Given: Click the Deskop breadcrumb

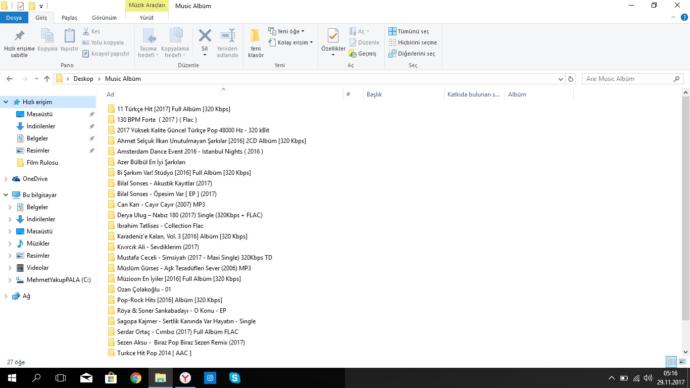Looking at the screenshot, I should pyautogui.click(x=83, y=79).
